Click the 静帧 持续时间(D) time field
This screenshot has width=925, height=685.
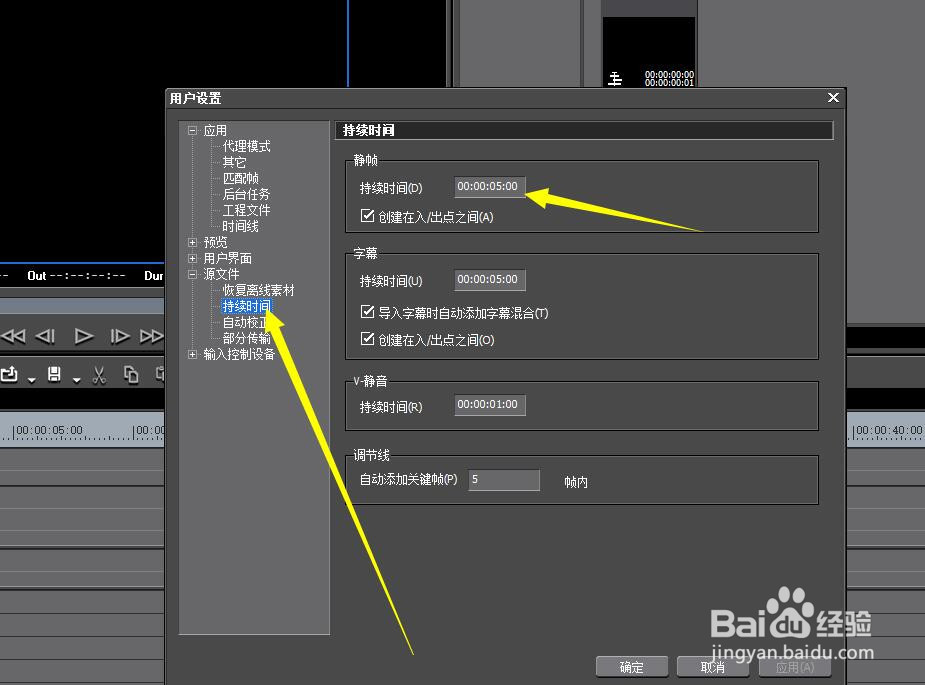pos(490,187)
